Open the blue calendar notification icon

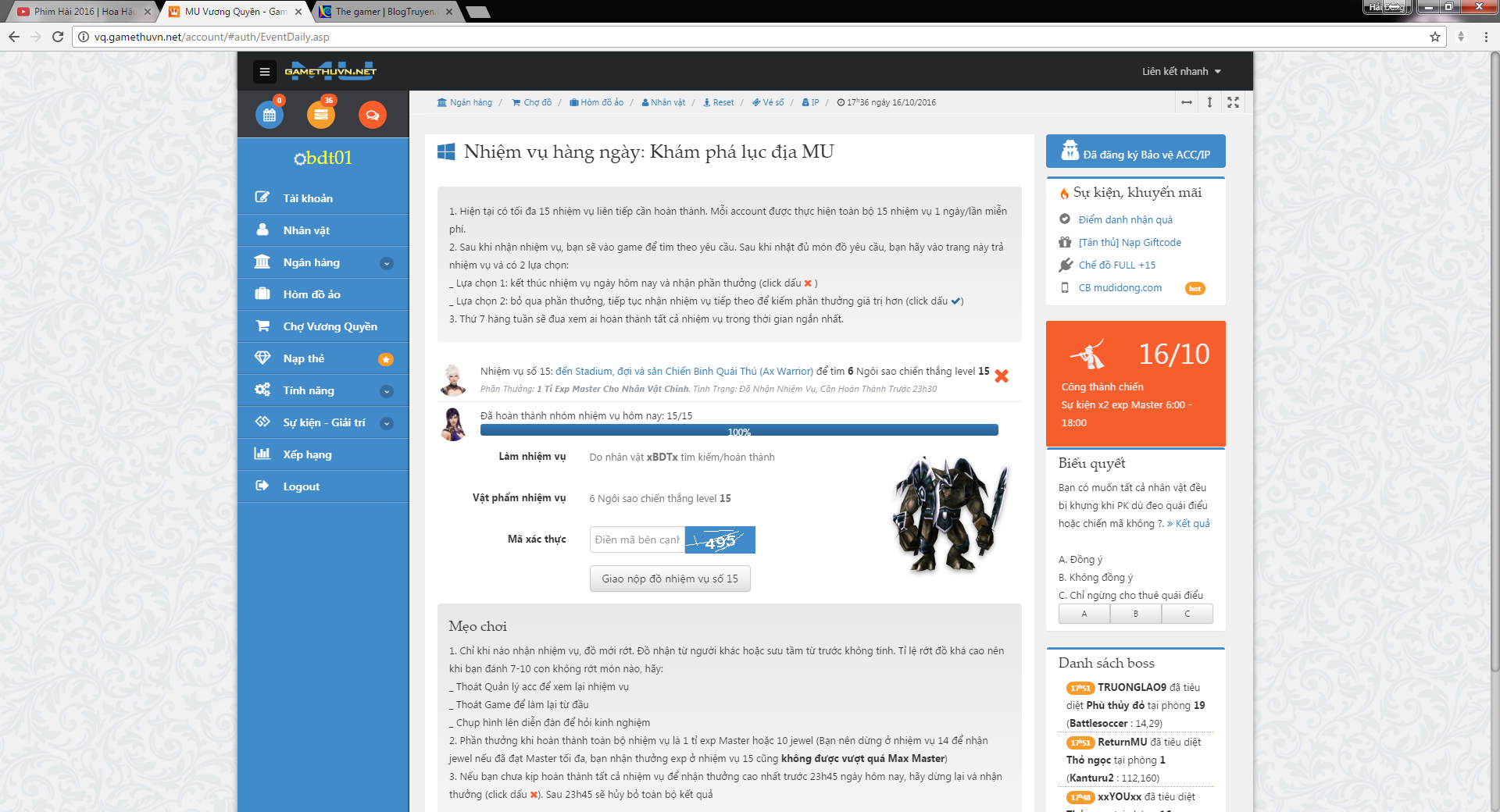click(x=270, y=116)
